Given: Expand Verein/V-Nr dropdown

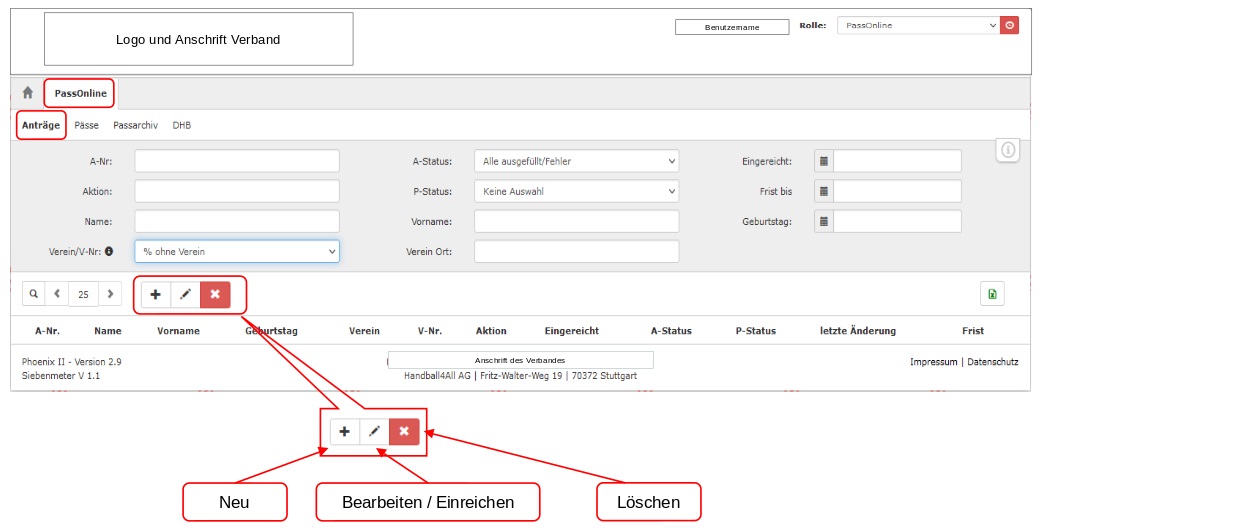Looking at the screenshot, I should pyautogui.click(x=237, y=251).
